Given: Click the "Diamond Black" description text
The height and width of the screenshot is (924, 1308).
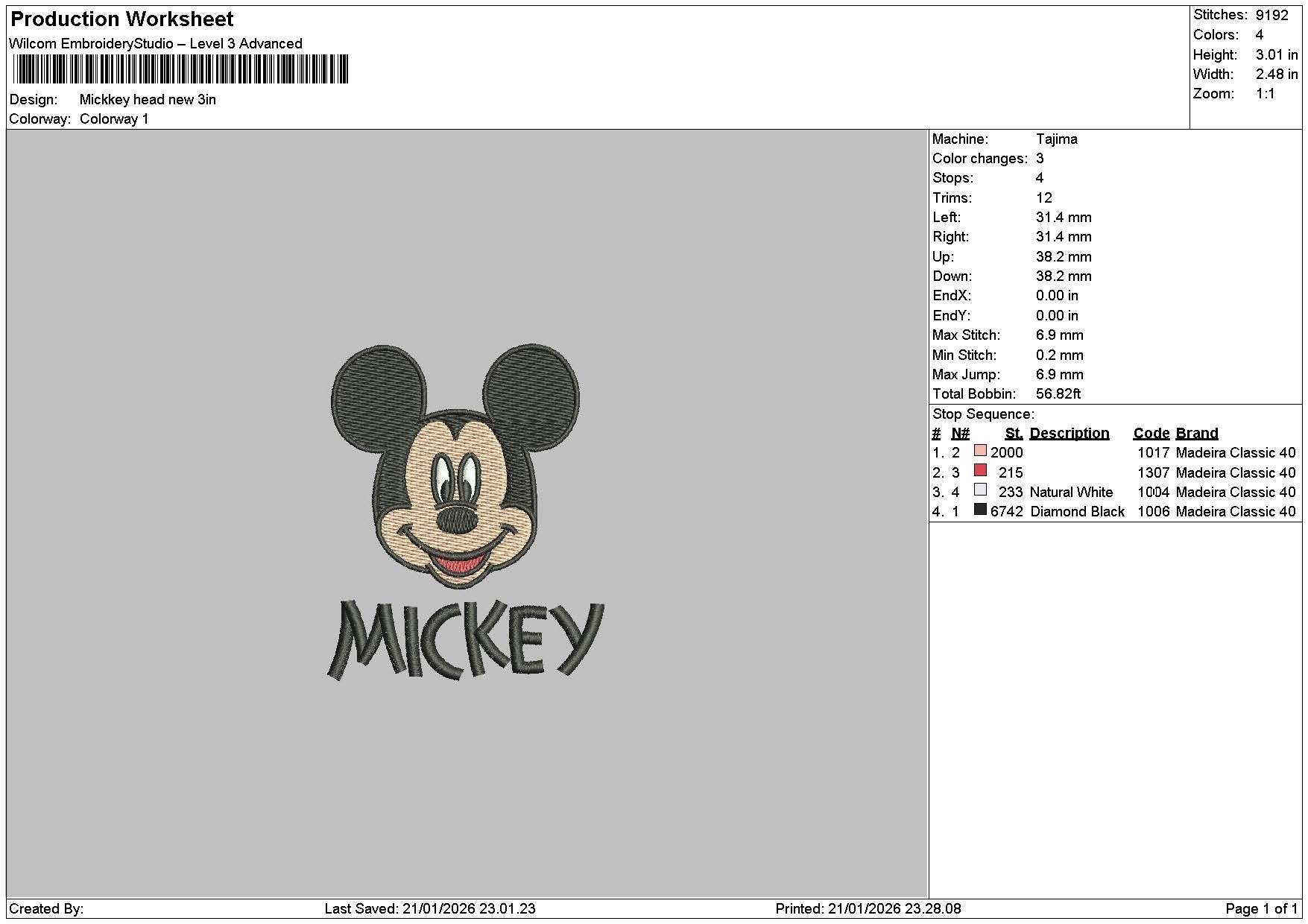Looking at the screenshot, I should coord(1077,511).
